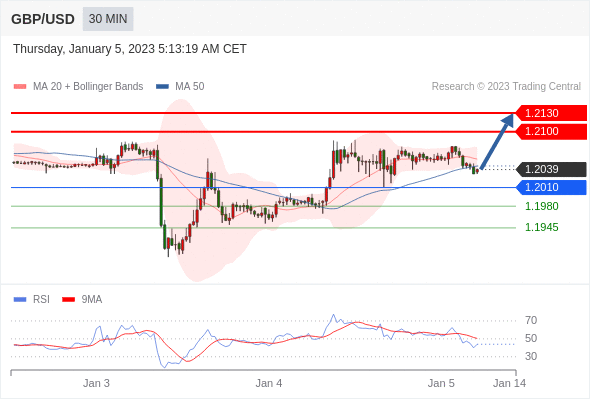Click the RSI 30 level label
Screen dimensions: 590x400
pos(531,356)
